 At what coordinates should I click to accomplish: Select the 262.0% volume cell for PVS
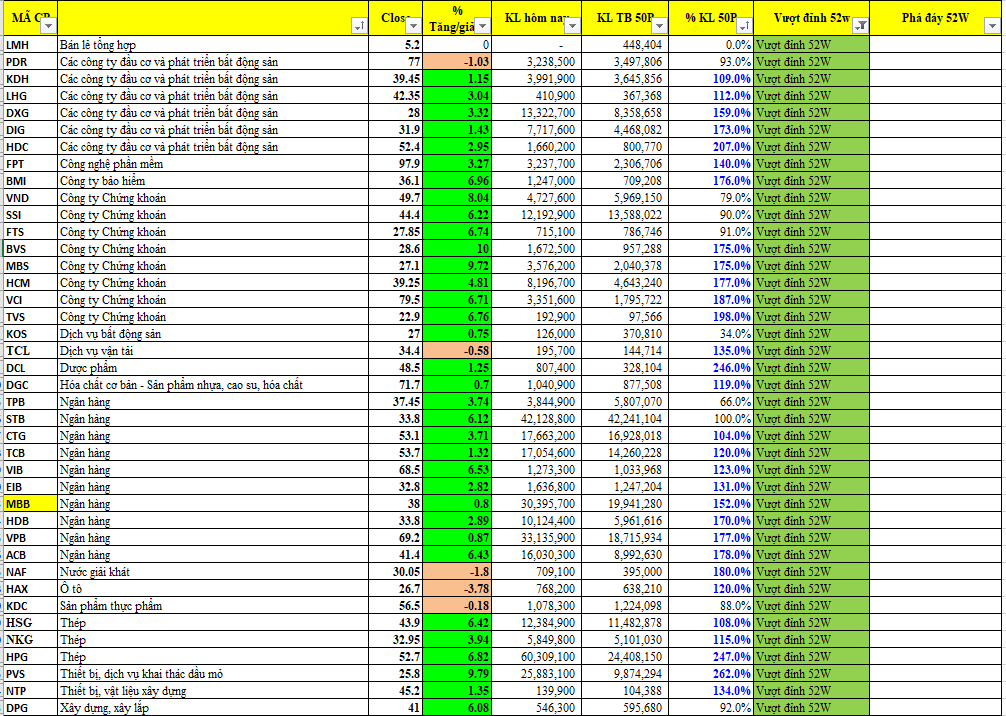pos(710,674)
